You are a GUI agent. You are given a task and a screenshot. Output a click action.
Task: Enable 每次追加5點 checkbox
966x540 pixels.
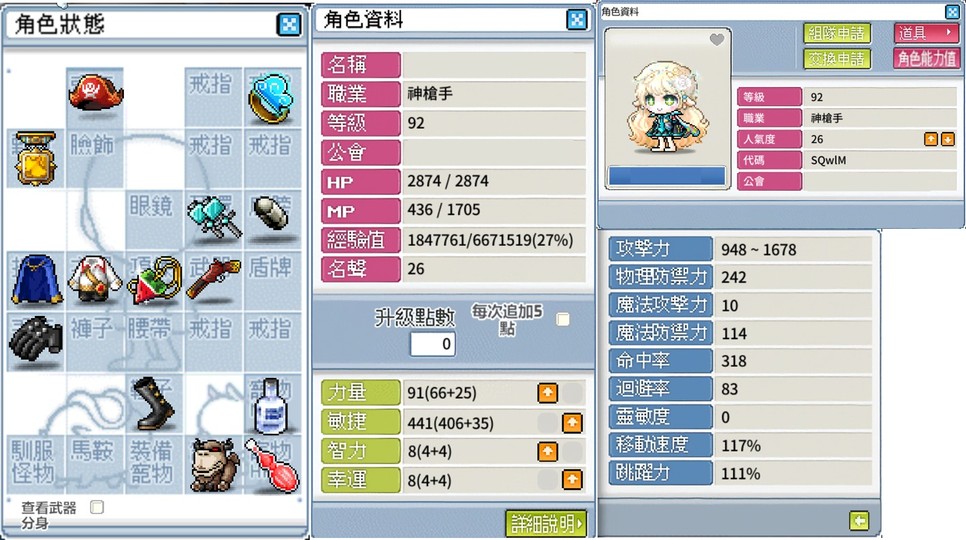562,319
